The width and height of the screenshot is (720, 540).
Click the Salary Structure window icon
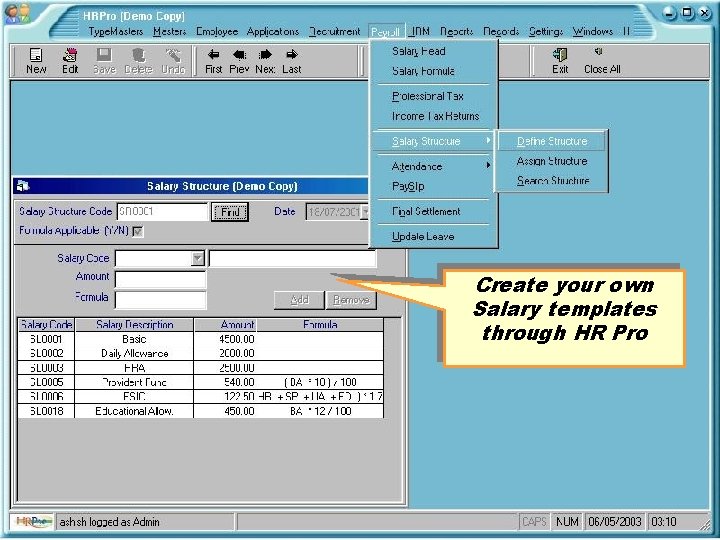23,186
